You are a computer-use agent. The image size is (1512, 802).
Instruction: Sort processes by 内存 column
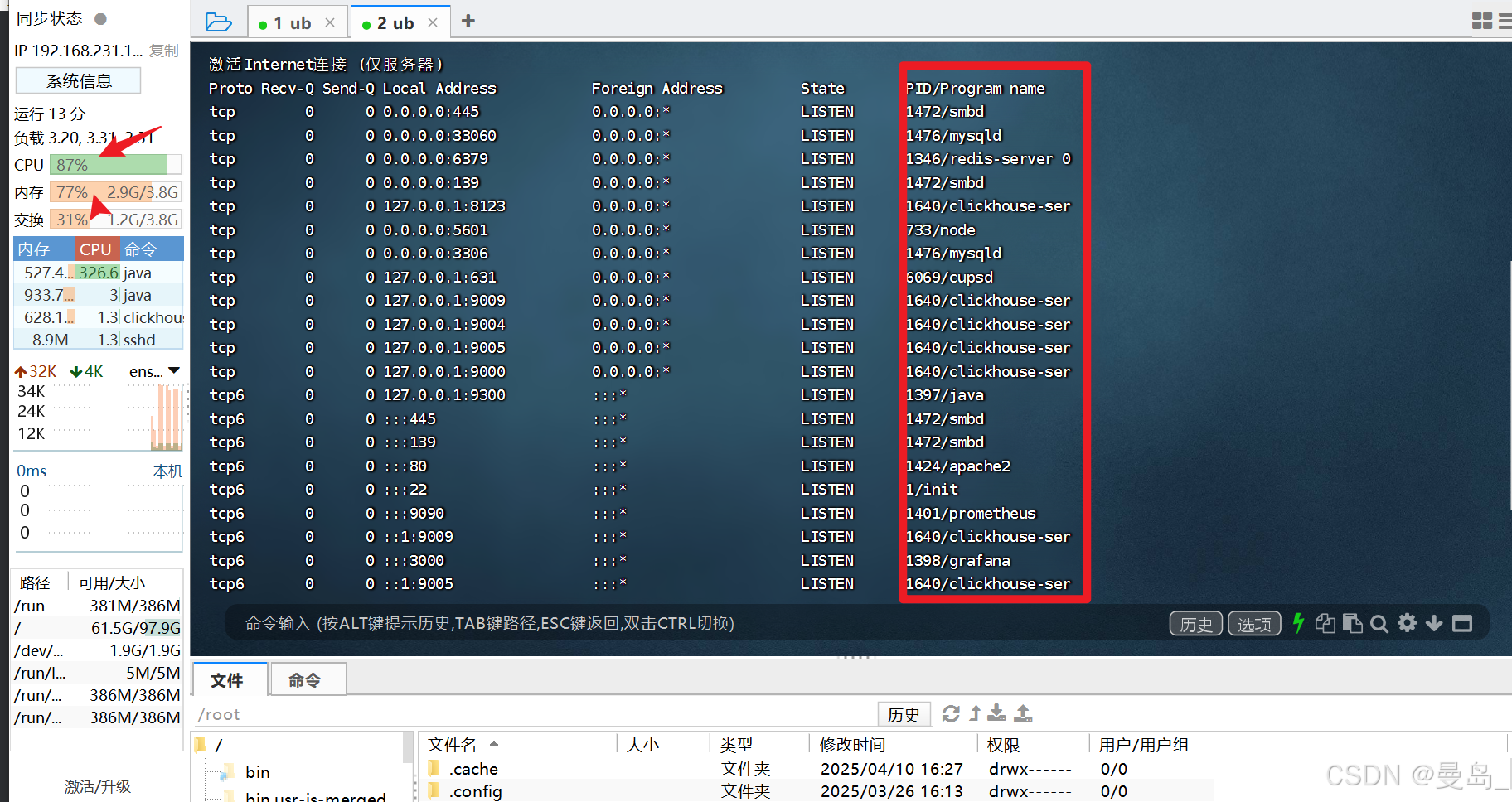pos(44,249)
